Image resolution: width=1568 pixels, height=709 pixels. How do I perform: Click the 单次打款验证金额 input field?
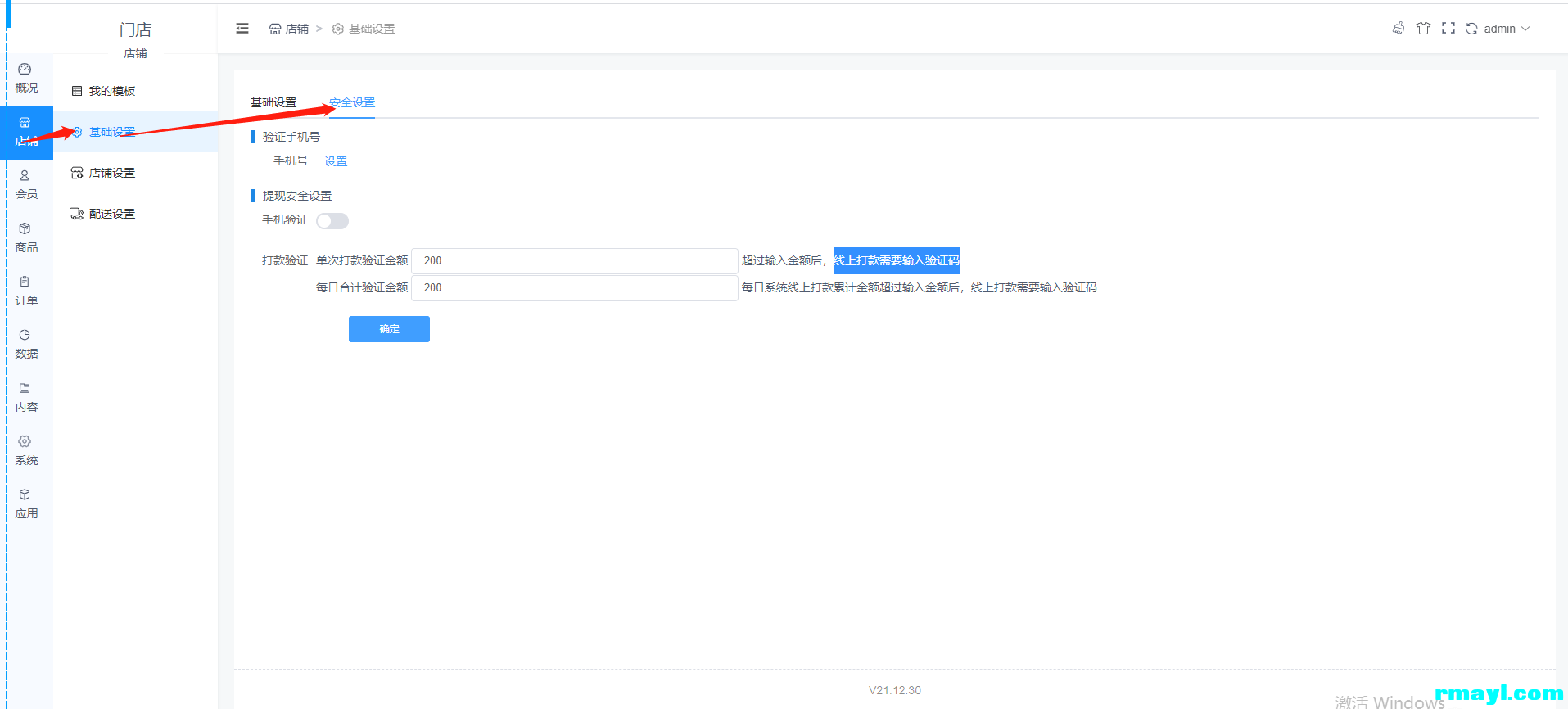[x=574, y=261]
